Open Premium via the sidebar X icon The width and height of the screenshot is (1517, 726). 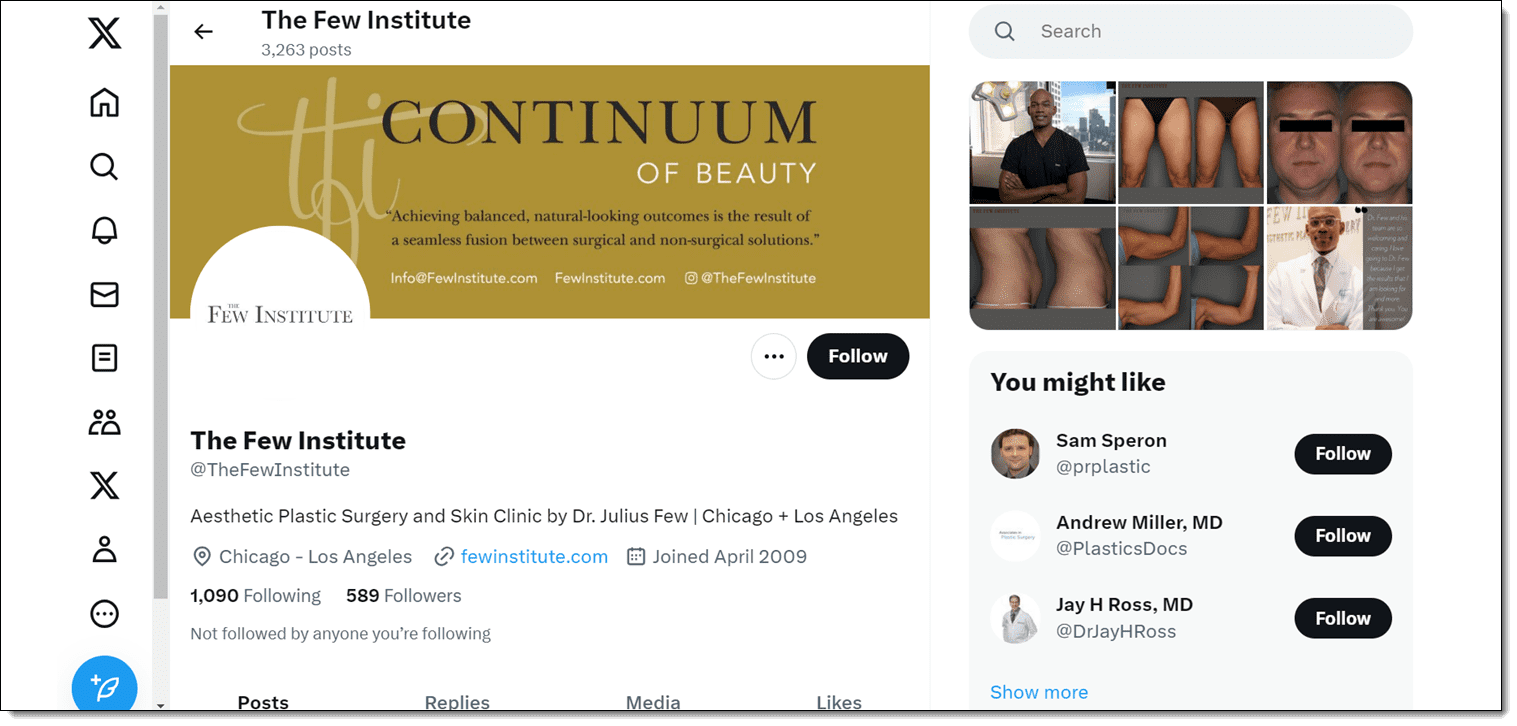coord(104,485)
